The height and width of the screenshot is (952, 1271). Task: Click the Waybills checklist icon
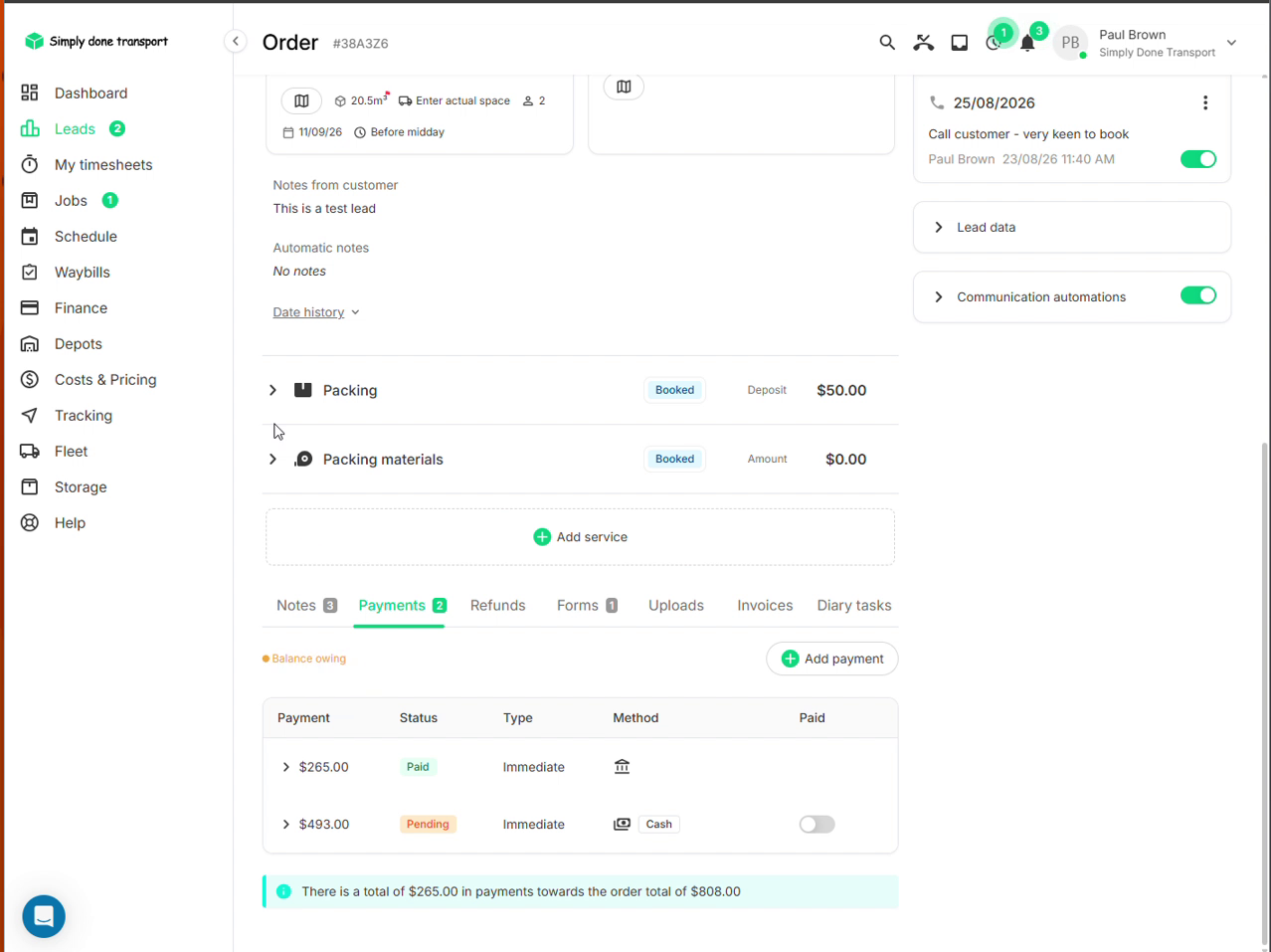coord(30,272)
